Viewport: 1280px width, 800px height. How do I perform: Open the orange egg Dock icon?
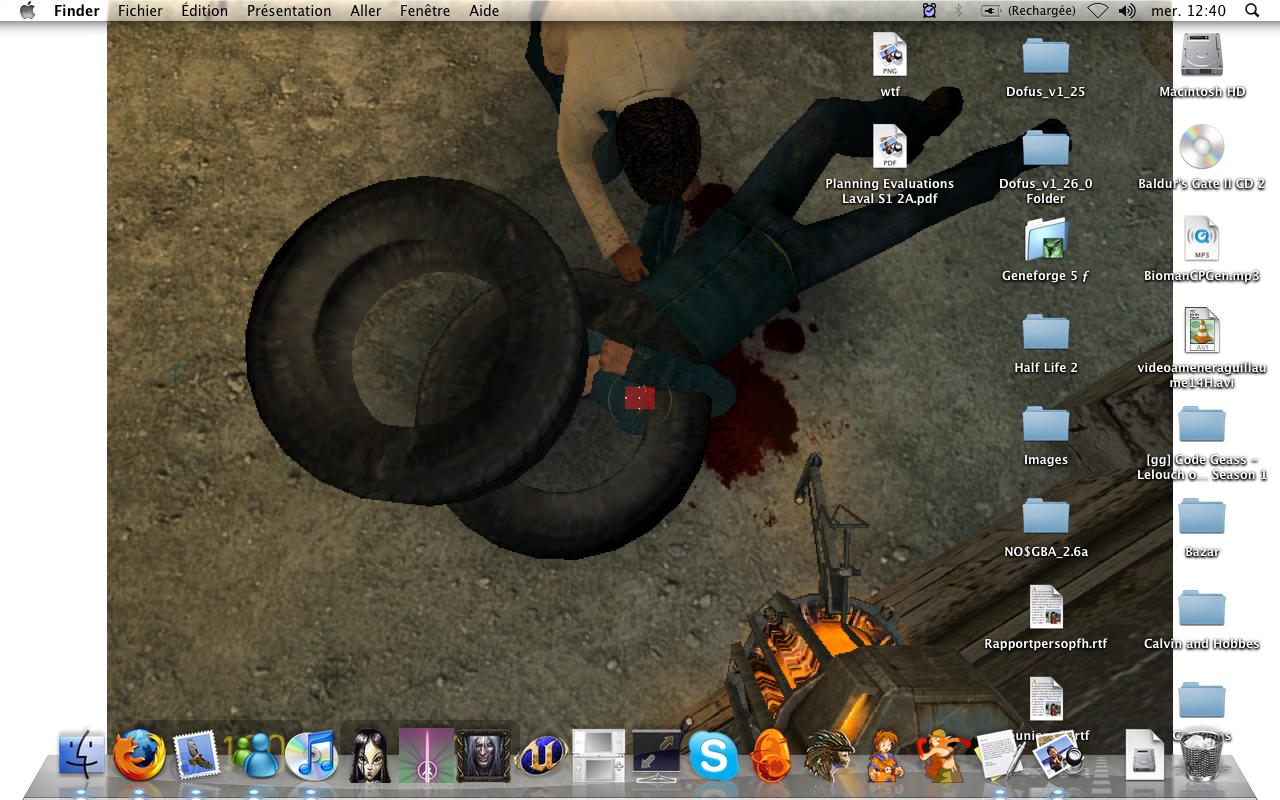[771, 755]
